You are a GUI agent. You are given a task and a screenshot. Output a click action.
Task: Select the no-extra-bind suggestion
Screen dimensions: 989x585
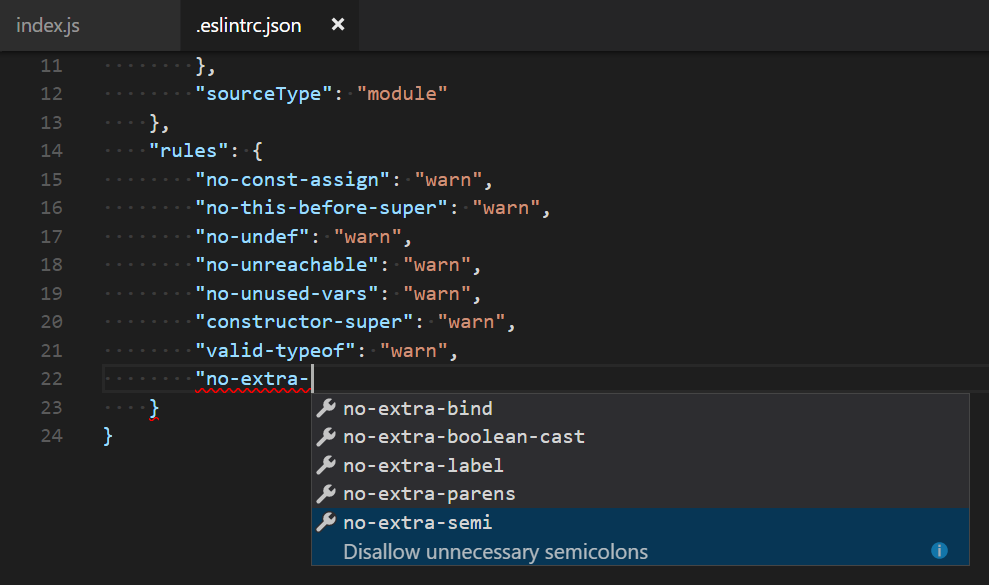tap(417, 408)
